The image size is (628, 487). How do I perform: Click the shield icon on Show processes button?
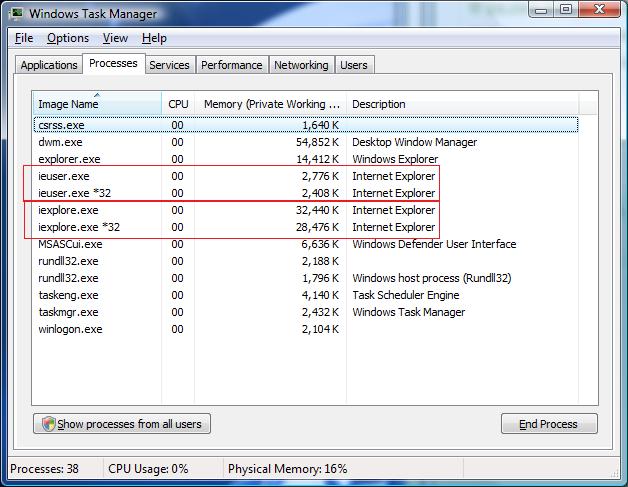click(48, 424)
